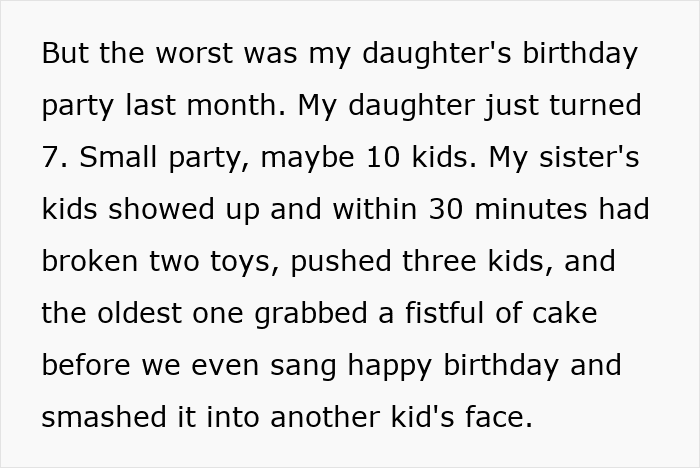Click the word "sister's"
The width and height of the screenshot is (700, 468).
[595, 157]
